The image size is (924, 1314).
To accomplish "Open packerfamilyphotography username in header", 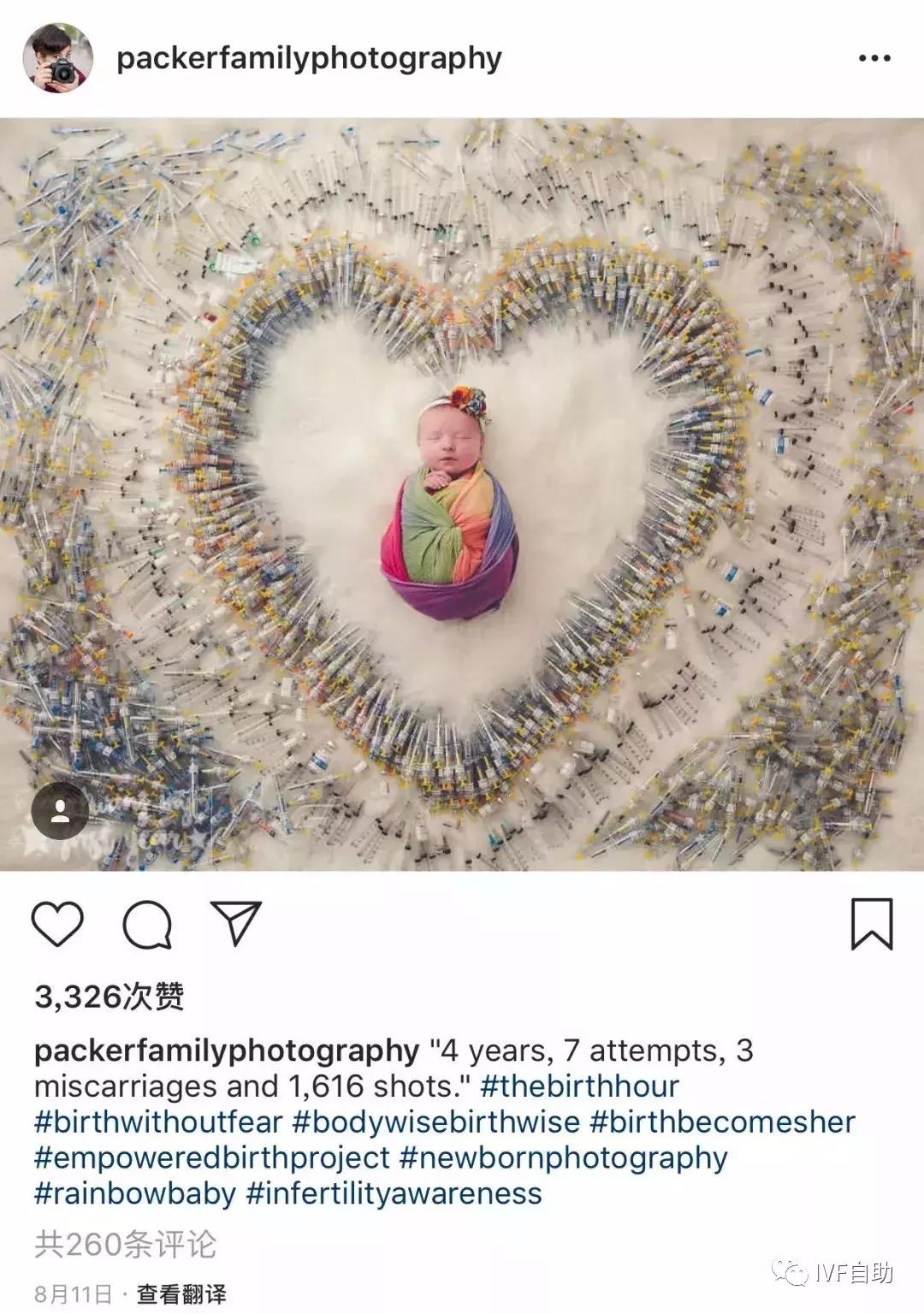I will [x=309, y=59].
